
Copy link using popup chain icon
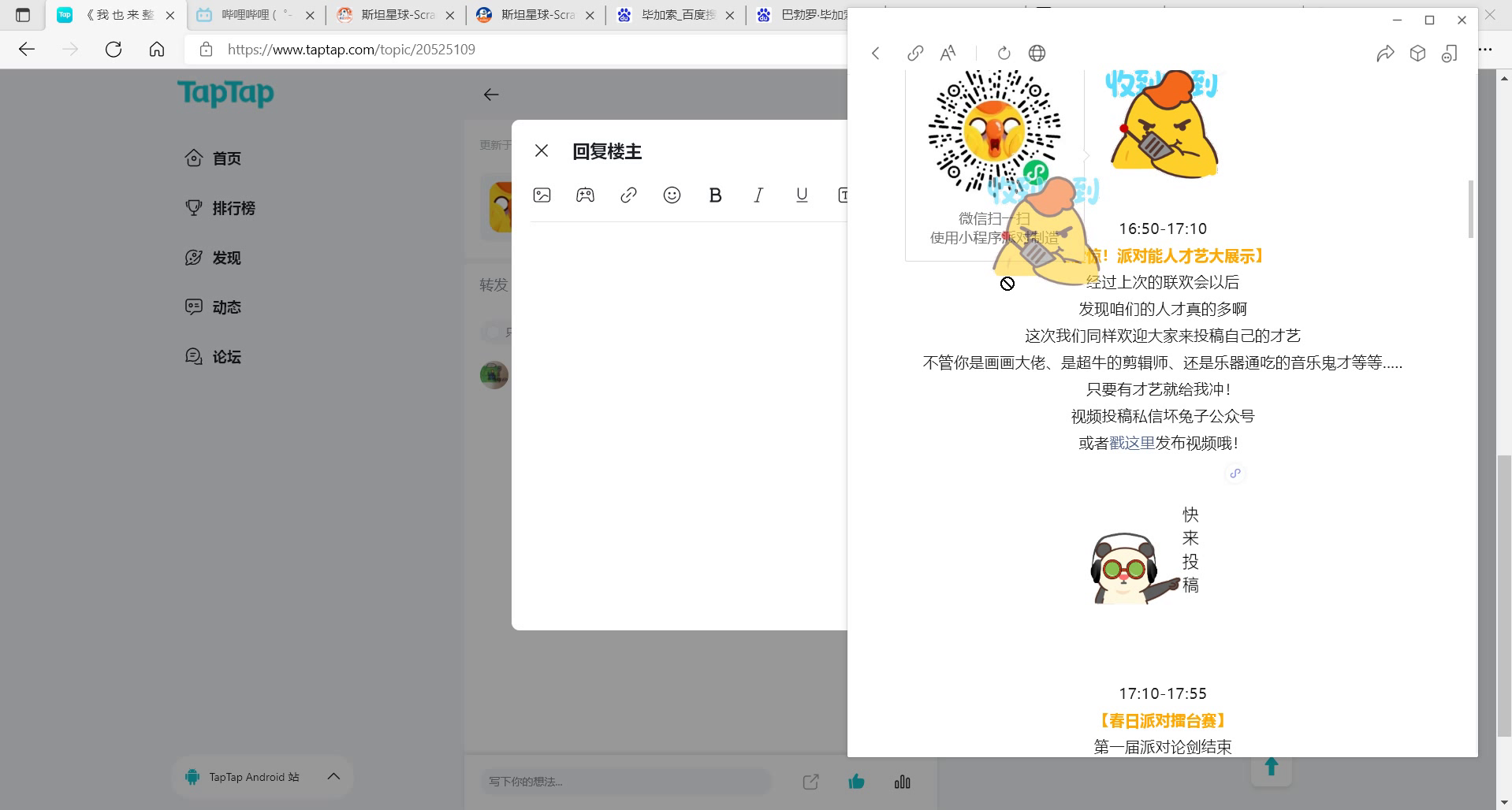pos(914,54)
